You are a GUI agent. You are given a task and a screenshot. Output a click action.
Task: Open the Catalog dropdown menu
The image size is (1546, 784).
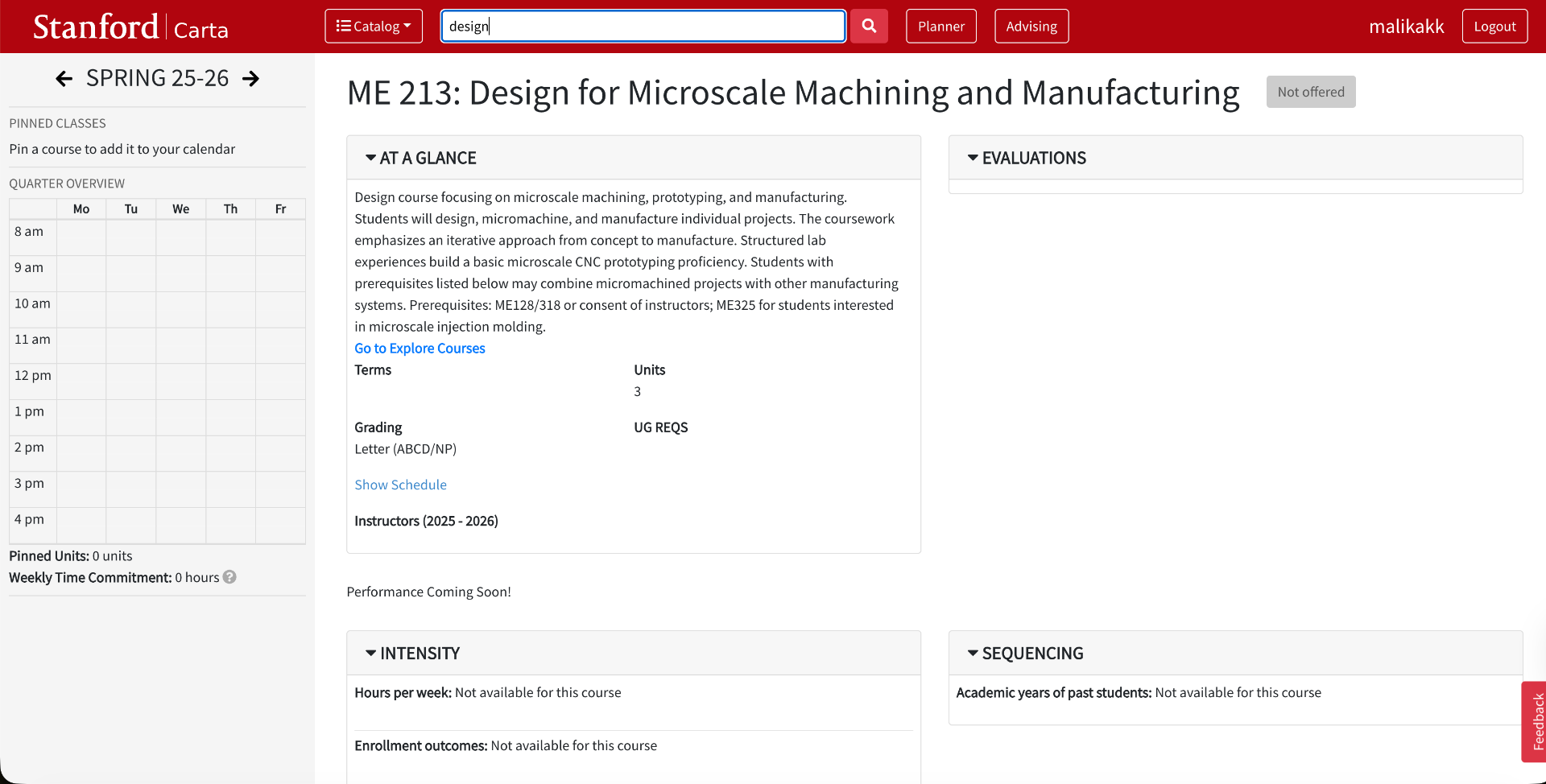[374, 26]
